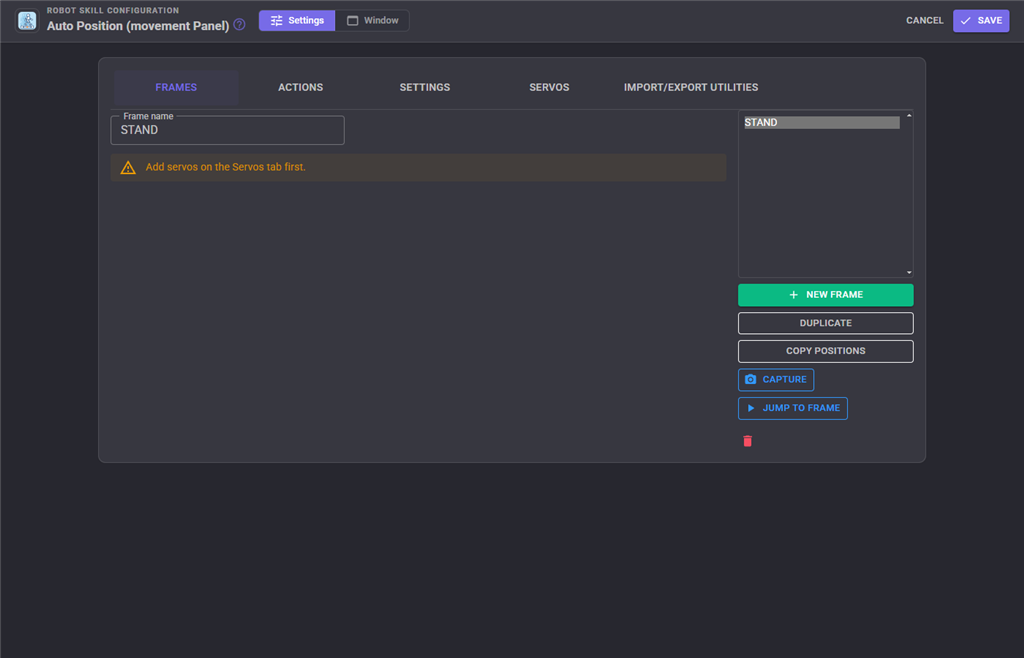Click the 'Add servos on the Servos tab first.' message

tap(225, 167)
